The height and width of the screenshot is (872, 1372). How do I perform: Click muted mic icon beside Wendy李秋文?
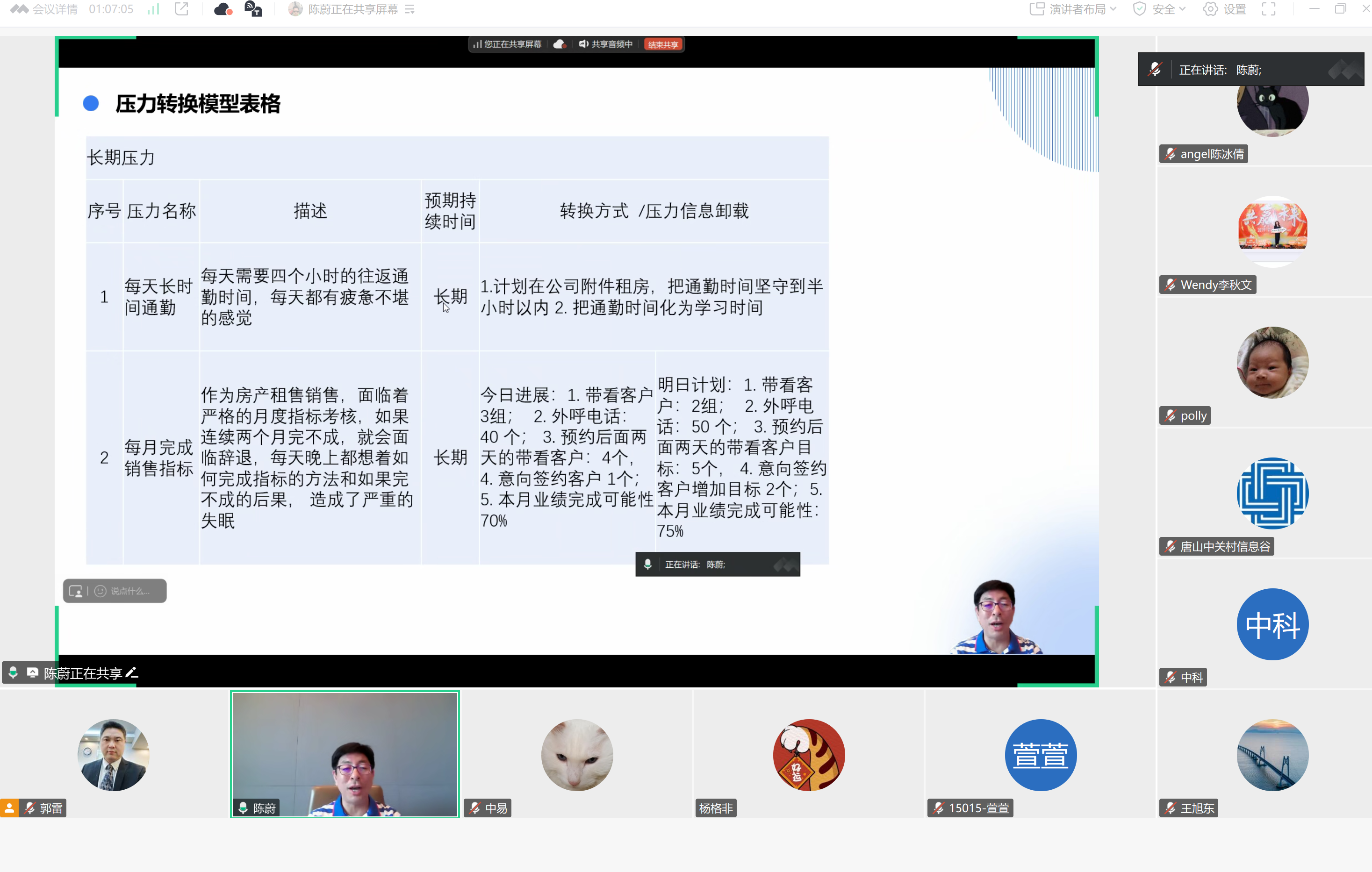1170,285
